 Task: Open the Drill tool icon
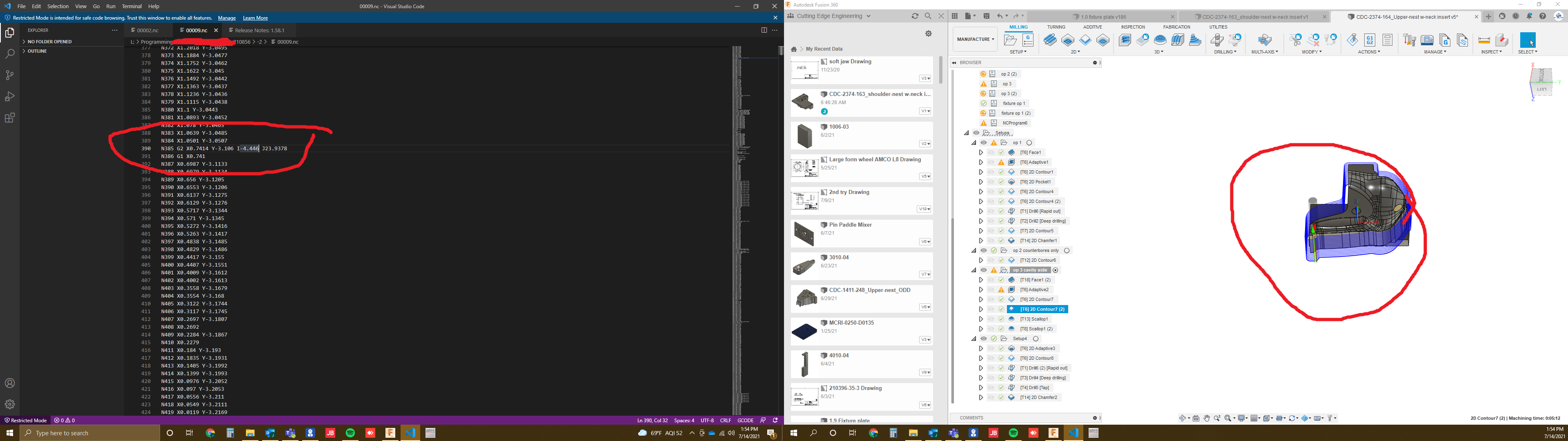(x=1217, y=40)
